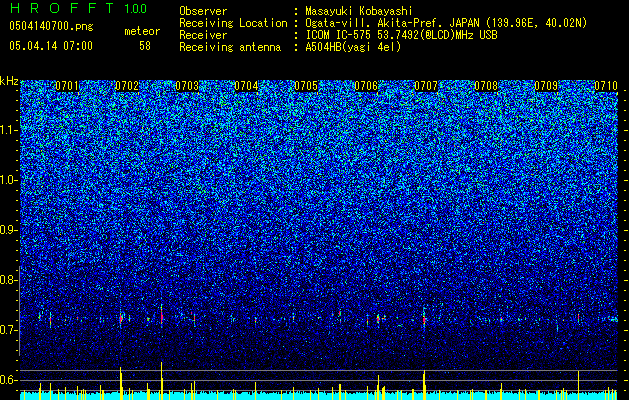
Task: Click the meteor count value 58
Action: 145,46
